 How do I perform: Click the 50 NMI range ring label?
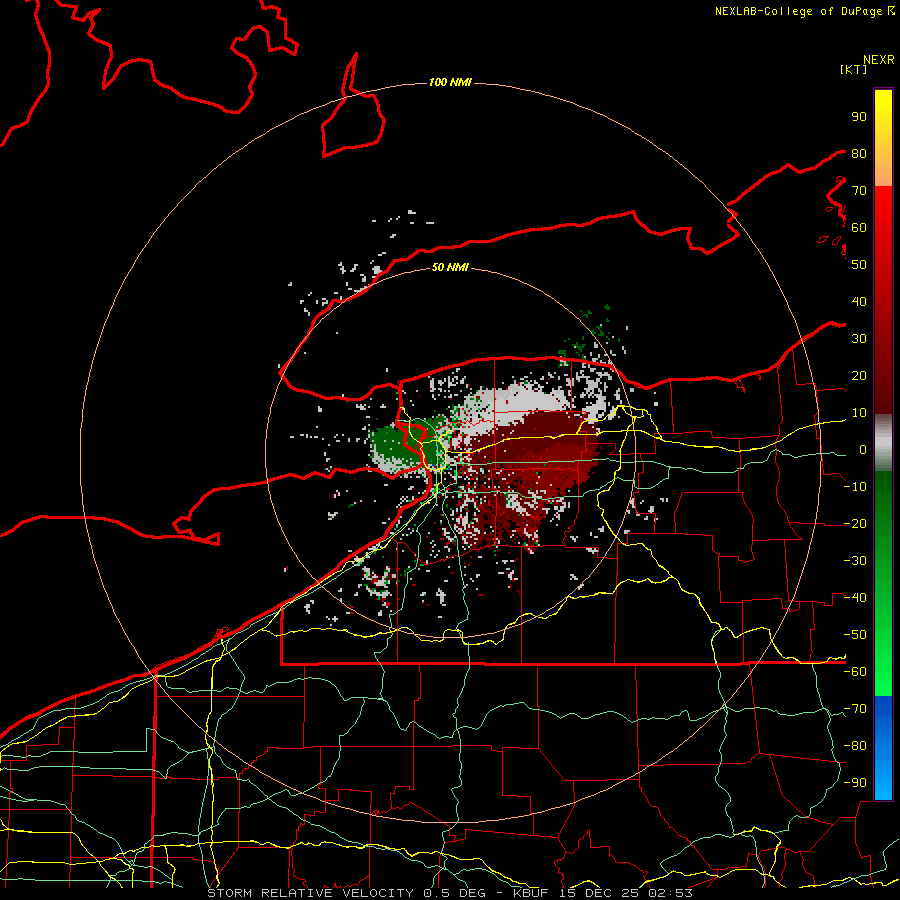pyautogui.click(x=450, y=267)
